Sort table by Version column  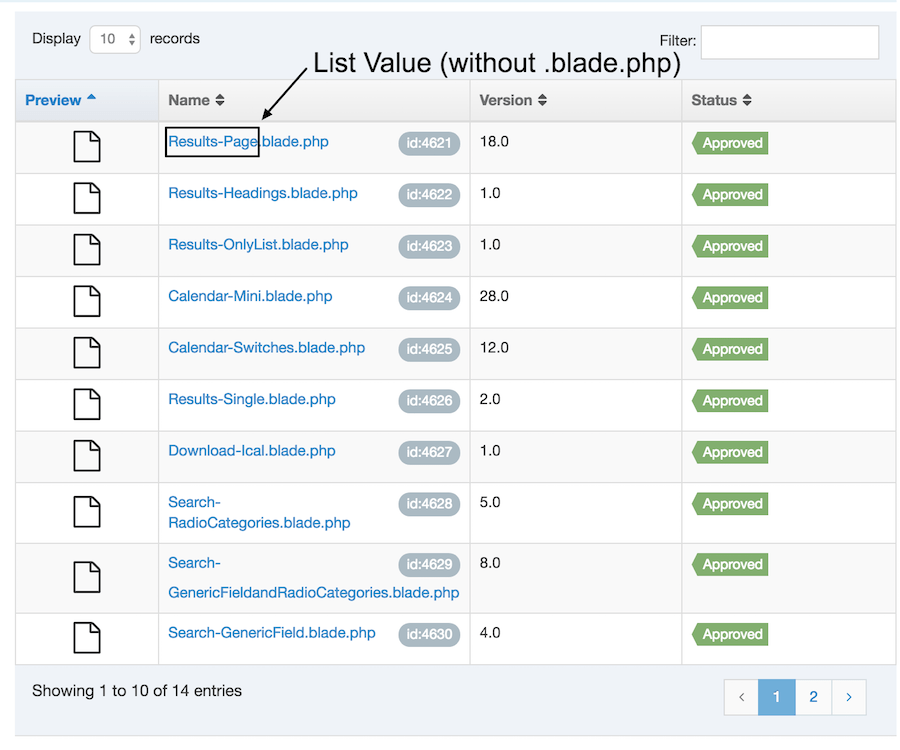513,100
